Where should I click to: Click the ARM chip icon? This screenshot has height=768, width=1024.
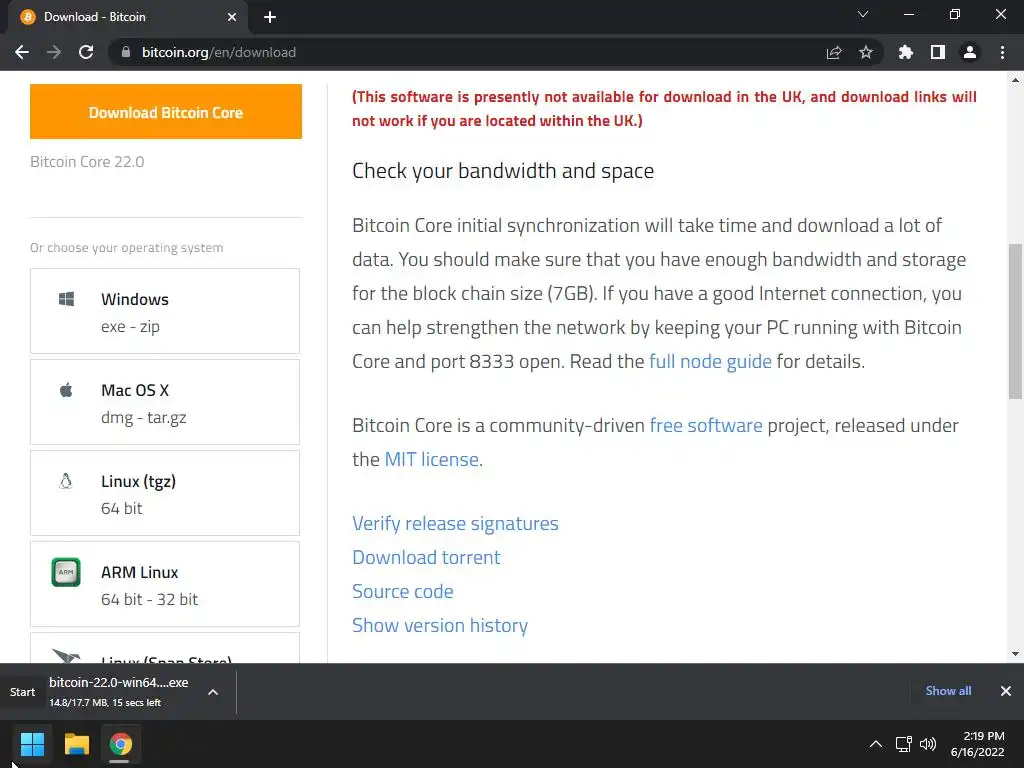[66, 572]
